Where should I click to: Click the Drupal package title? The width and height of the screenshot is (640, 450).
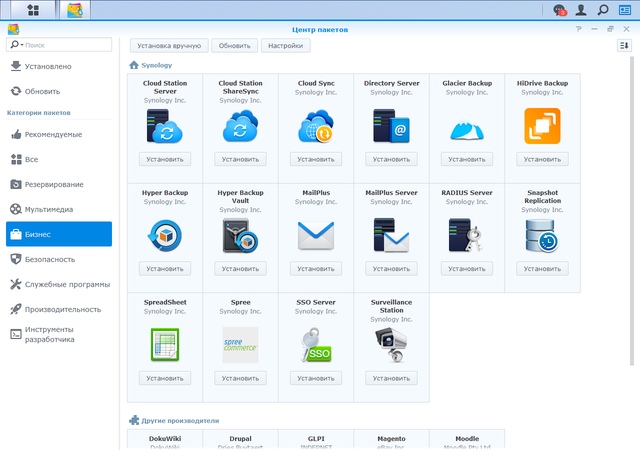coord(240,439)
